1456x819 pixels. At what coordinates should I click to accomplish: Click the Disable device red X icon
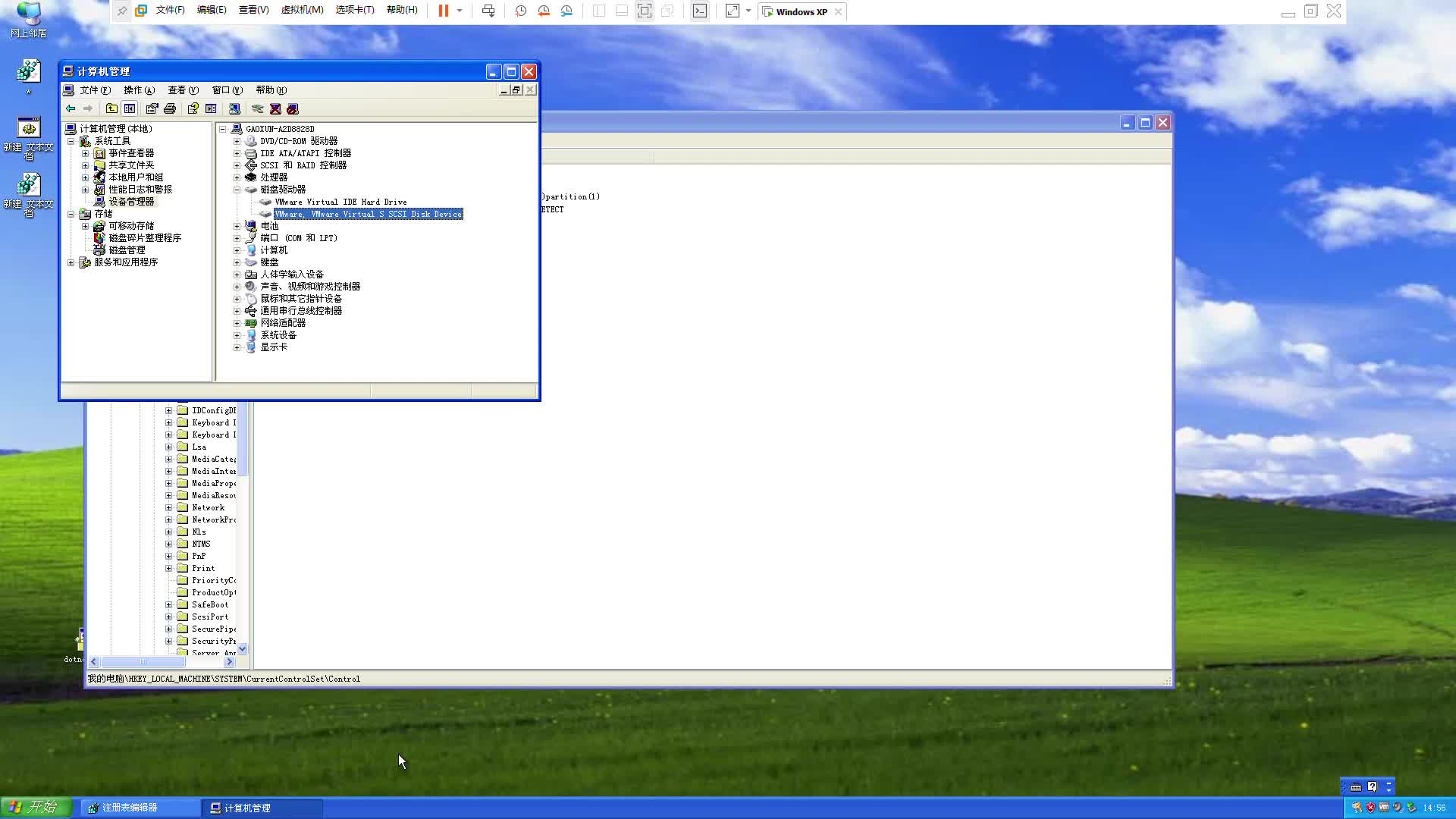(x=275, y=108)
